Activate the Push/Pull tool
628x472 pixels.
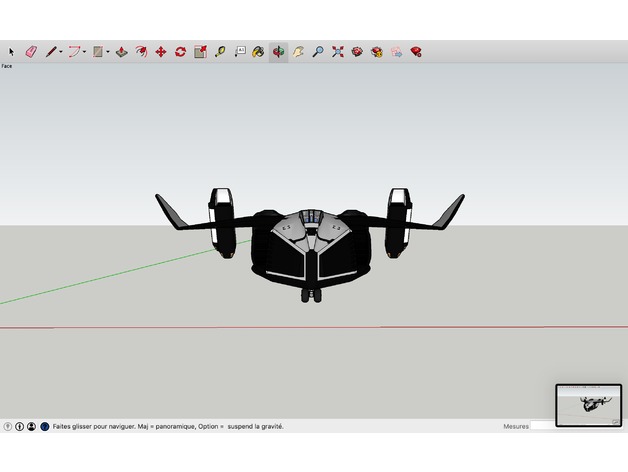(121, 52)
